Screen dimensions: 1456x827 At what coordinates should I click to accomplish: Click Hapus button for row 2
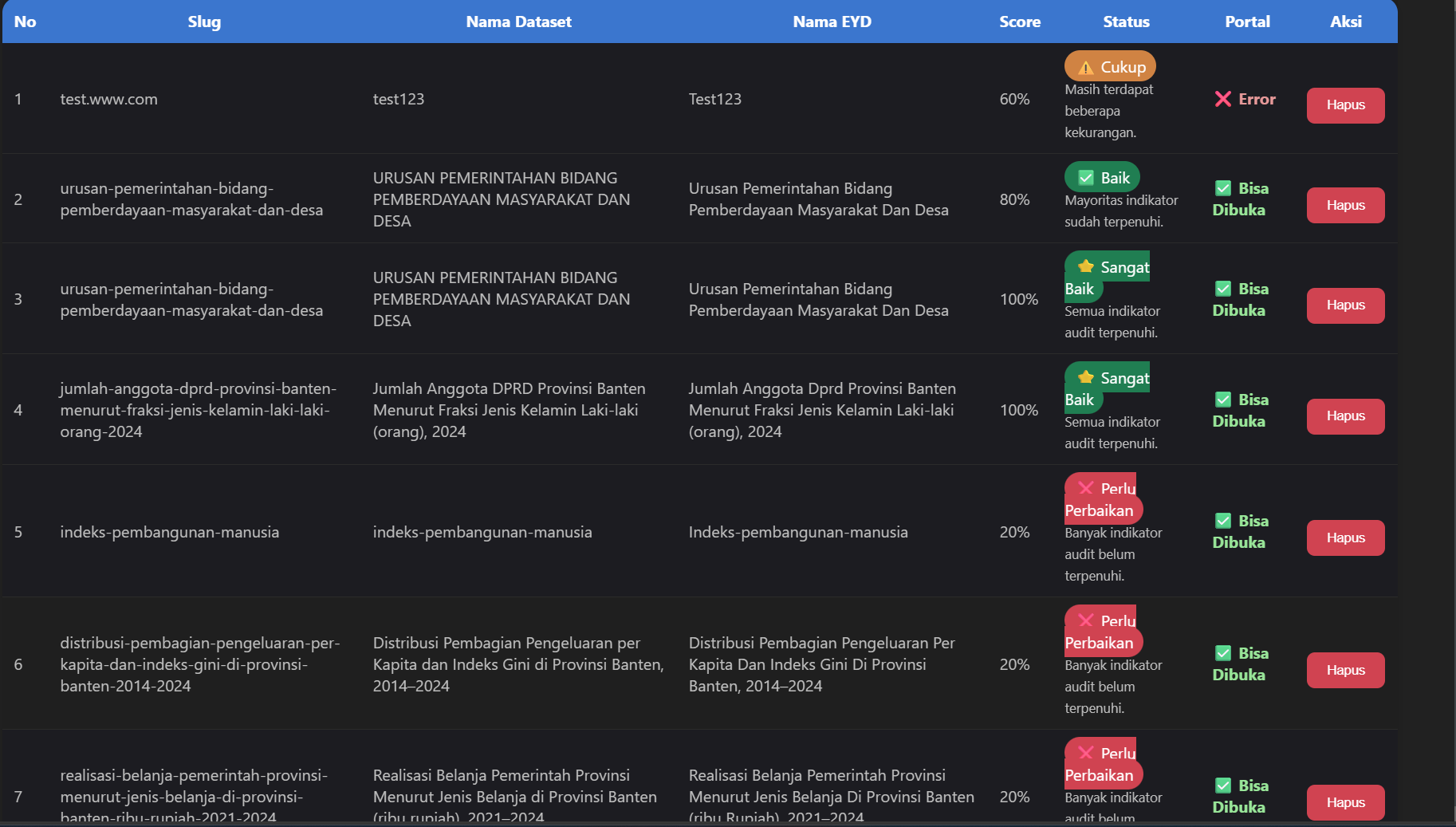(x=1345, y=205)
